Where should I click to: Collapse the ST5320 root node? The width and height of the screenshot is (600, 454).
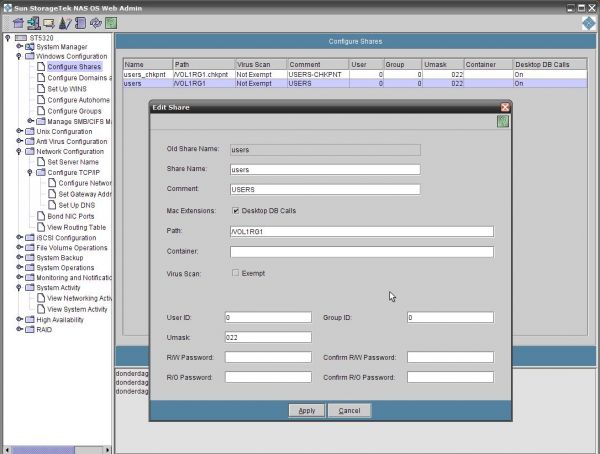coord(7,38)
